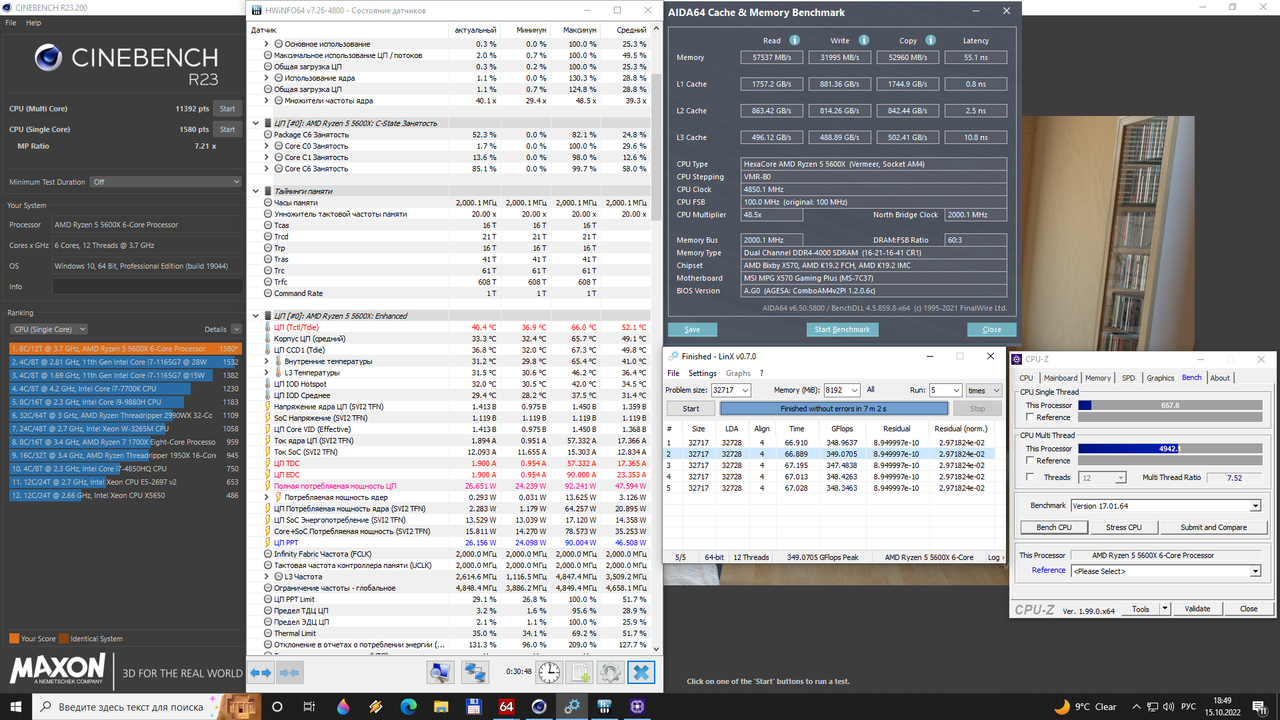The width and height of the screenshot is (1280, 720).
Task: Open Settings menu in LinX
Action: coord(702,373)
